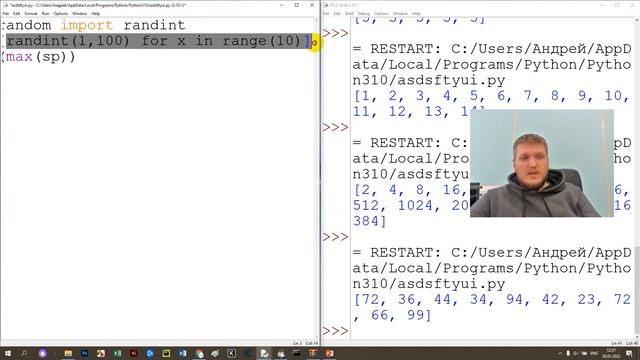Click the microphone tray icon
Image resolution: width=640 pixels, height=360 pixels.
[568, 353]
